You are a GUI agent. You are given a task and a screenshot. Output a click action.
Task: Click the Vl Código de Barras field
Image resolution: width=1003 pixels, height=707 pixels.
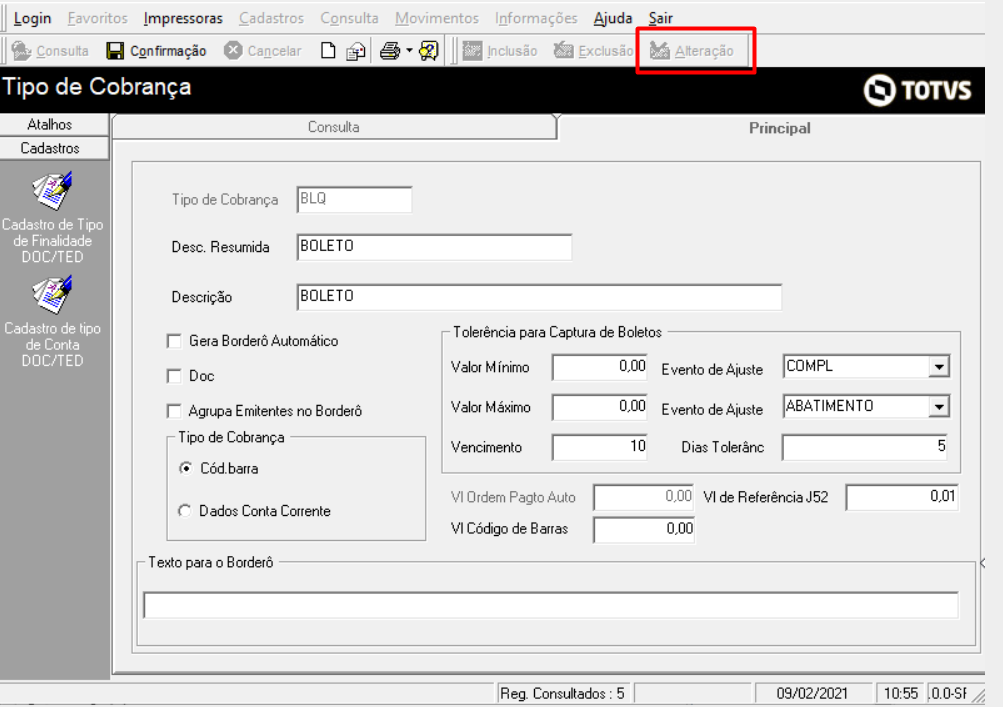coord(644,529)
